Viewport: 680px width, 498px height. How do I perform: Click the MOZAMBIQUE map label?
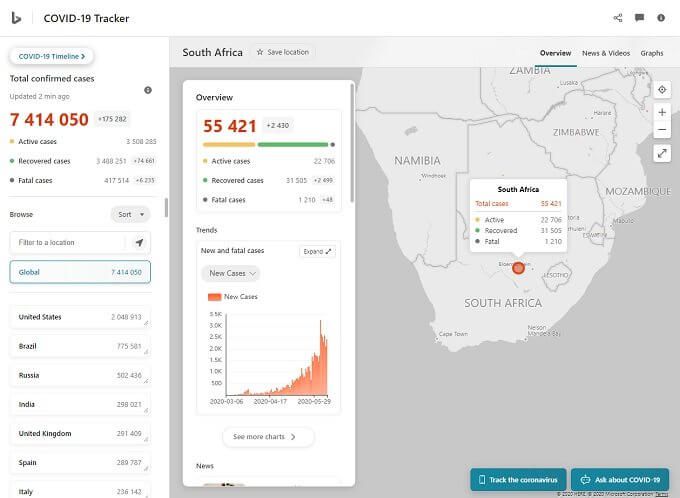pyautogui.click(x=638, y=191)
